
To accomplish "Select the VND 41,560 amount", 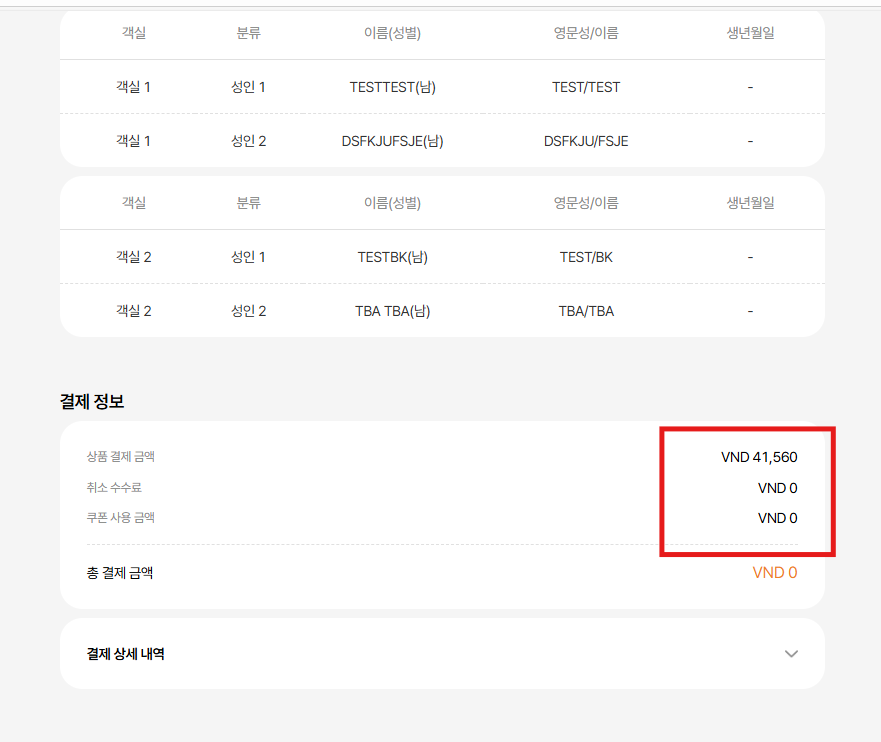I will click(759, 457).
